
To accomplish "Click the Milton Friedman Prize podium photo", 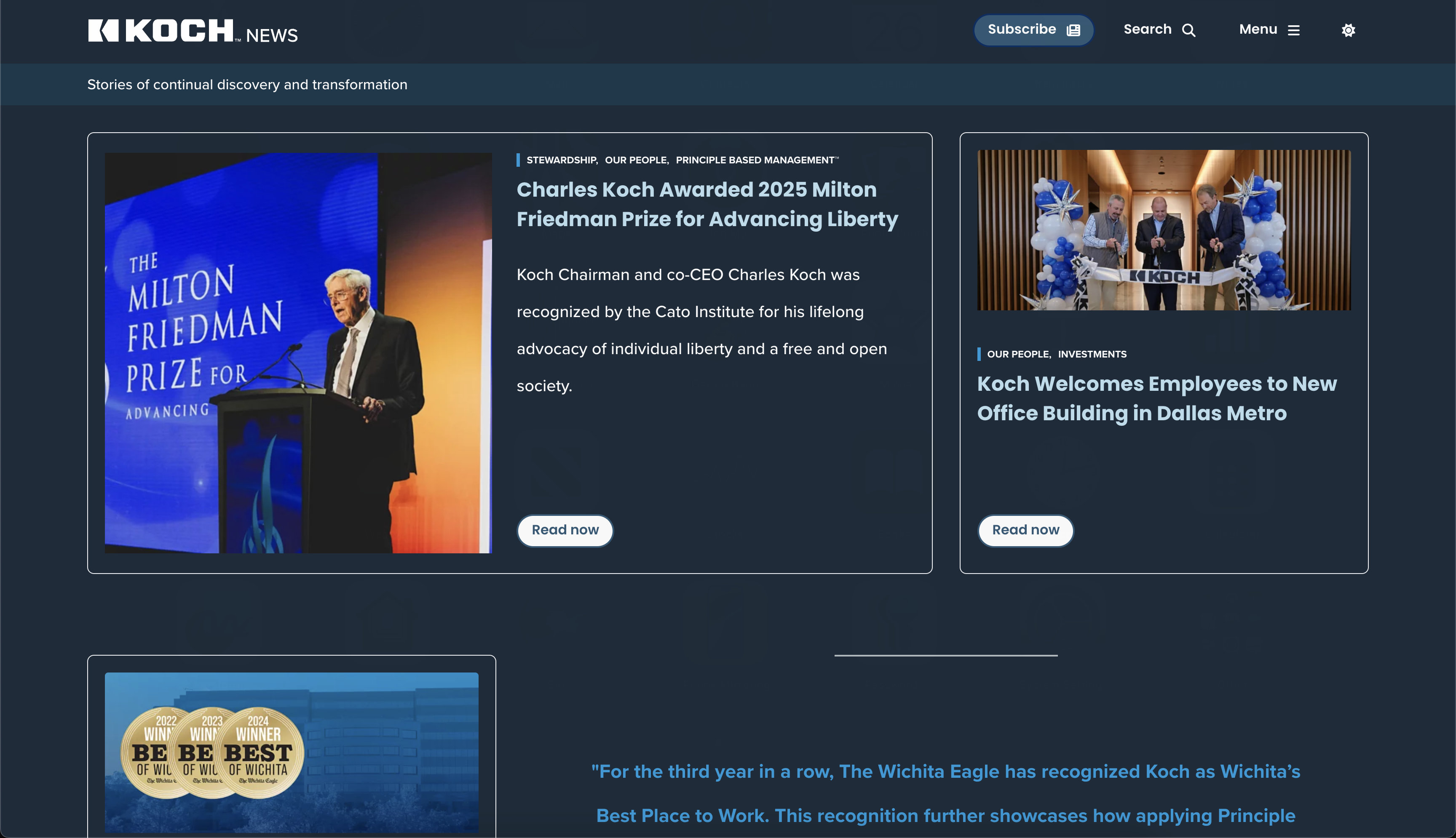I will point(298,353).
